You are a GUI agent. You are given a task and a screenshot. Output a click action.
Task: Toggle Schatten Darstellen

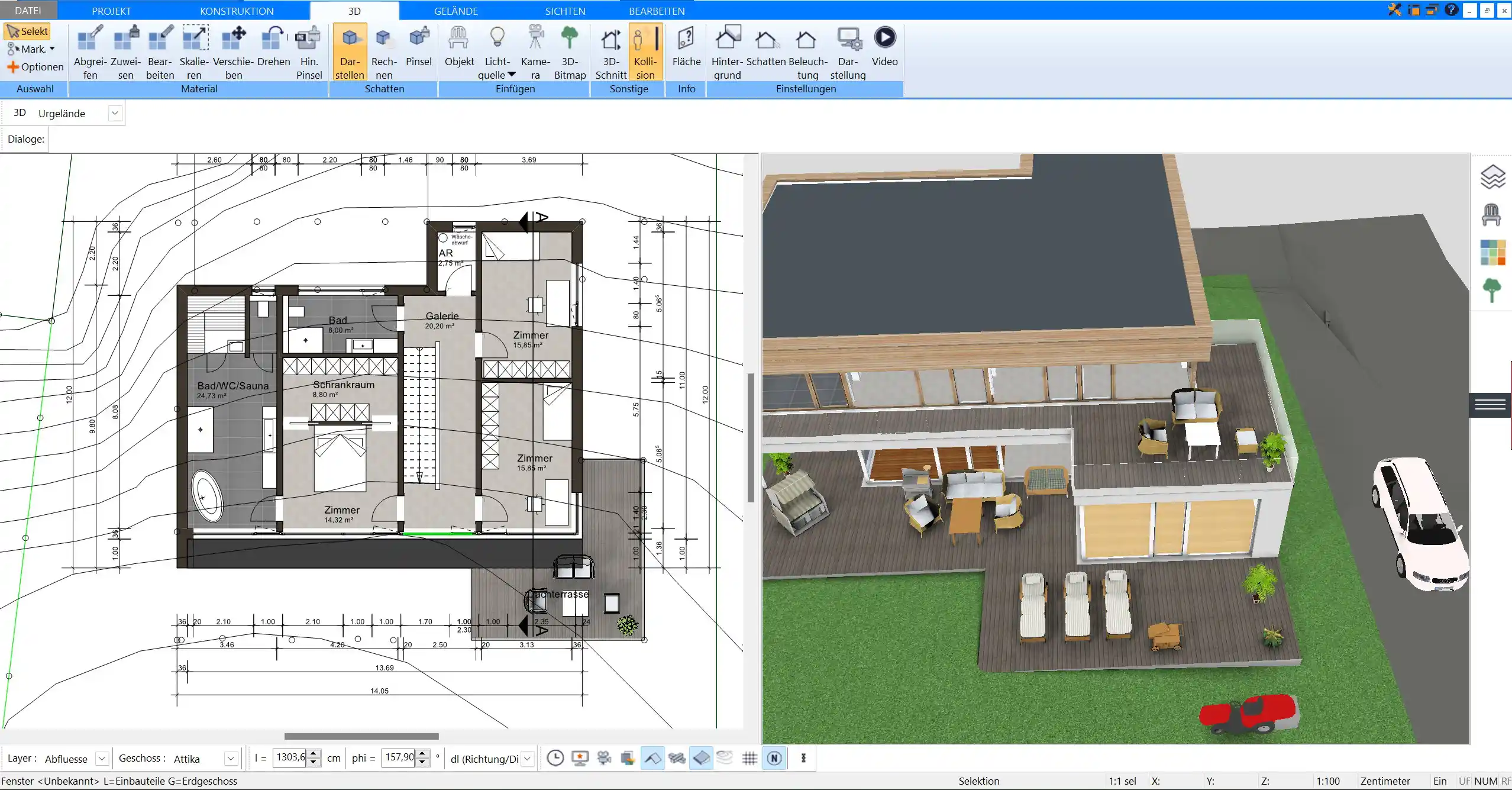tap(350, 52)
